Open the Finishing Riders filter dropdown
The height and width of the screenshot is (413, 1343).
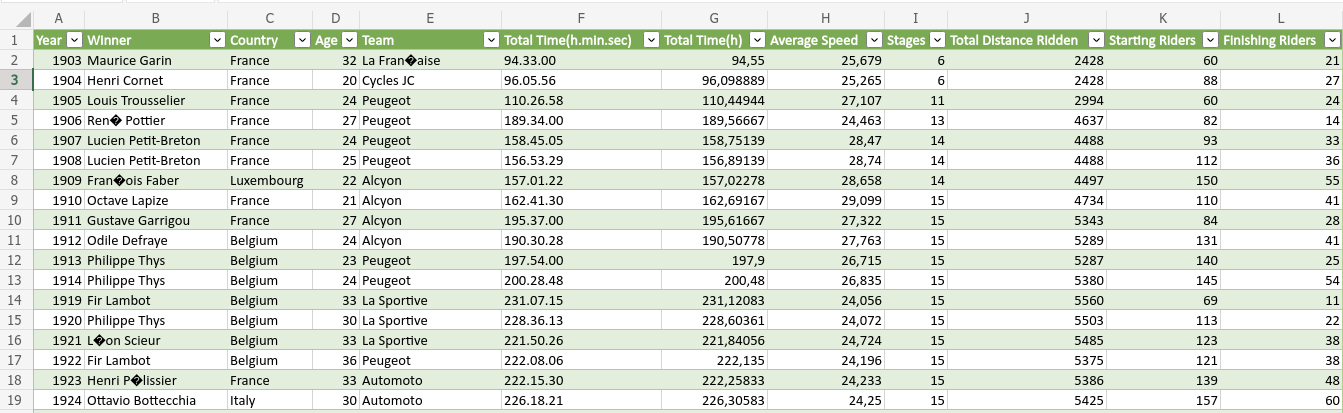(x=1331, y=40)
